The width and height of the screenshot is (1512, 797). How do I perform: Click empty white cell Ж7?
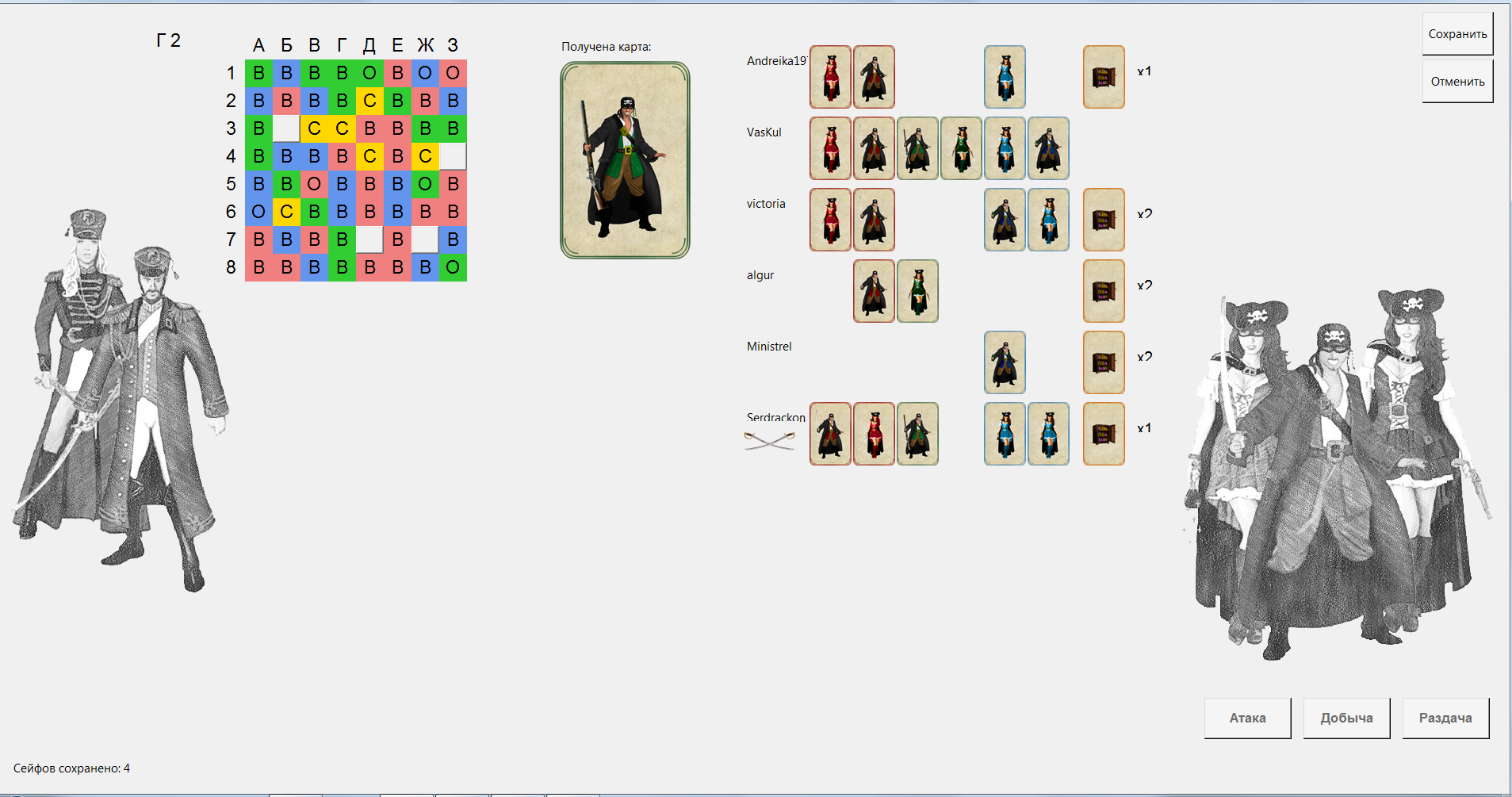(425, 239)
